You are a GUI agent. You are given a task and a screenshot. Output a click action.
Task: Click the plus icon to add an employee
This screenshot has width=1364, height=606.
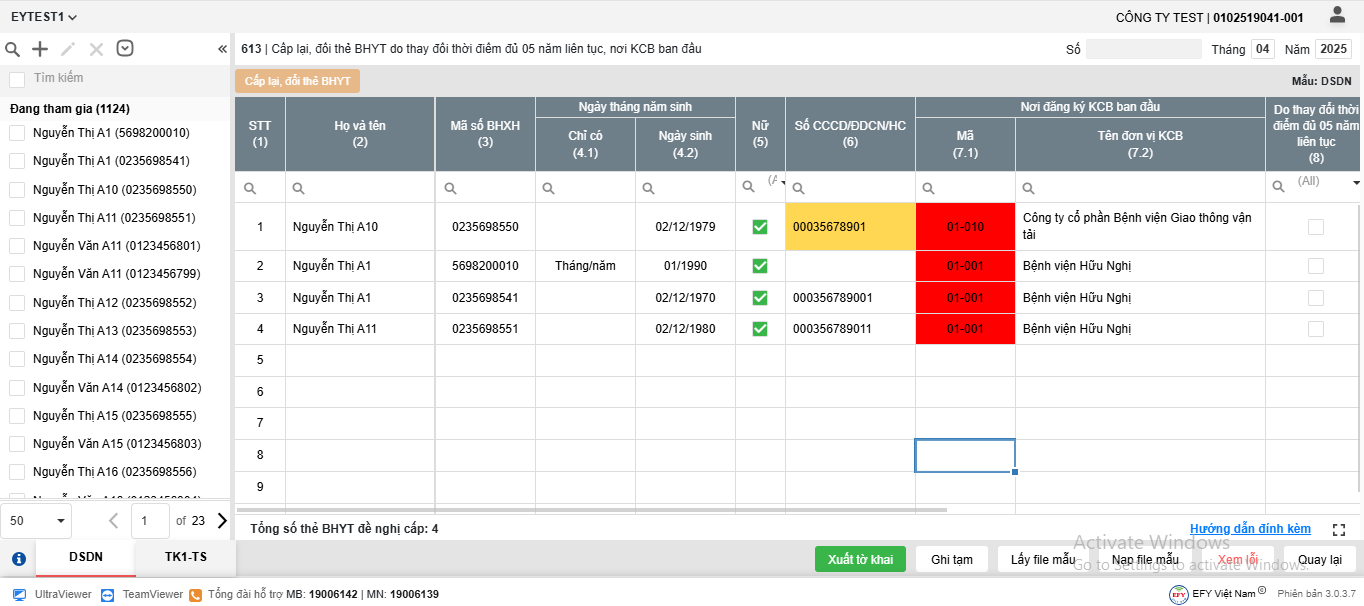pos(40,49)
